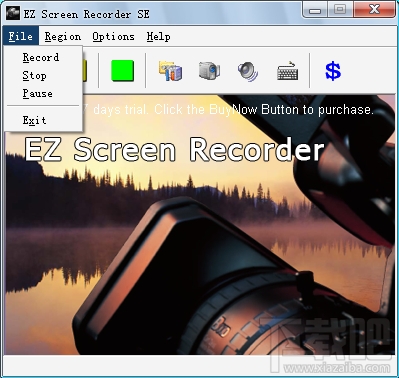399x378 pixels.
Task: Close the EZ Screen Recorder window
Action: click(375, 10)
